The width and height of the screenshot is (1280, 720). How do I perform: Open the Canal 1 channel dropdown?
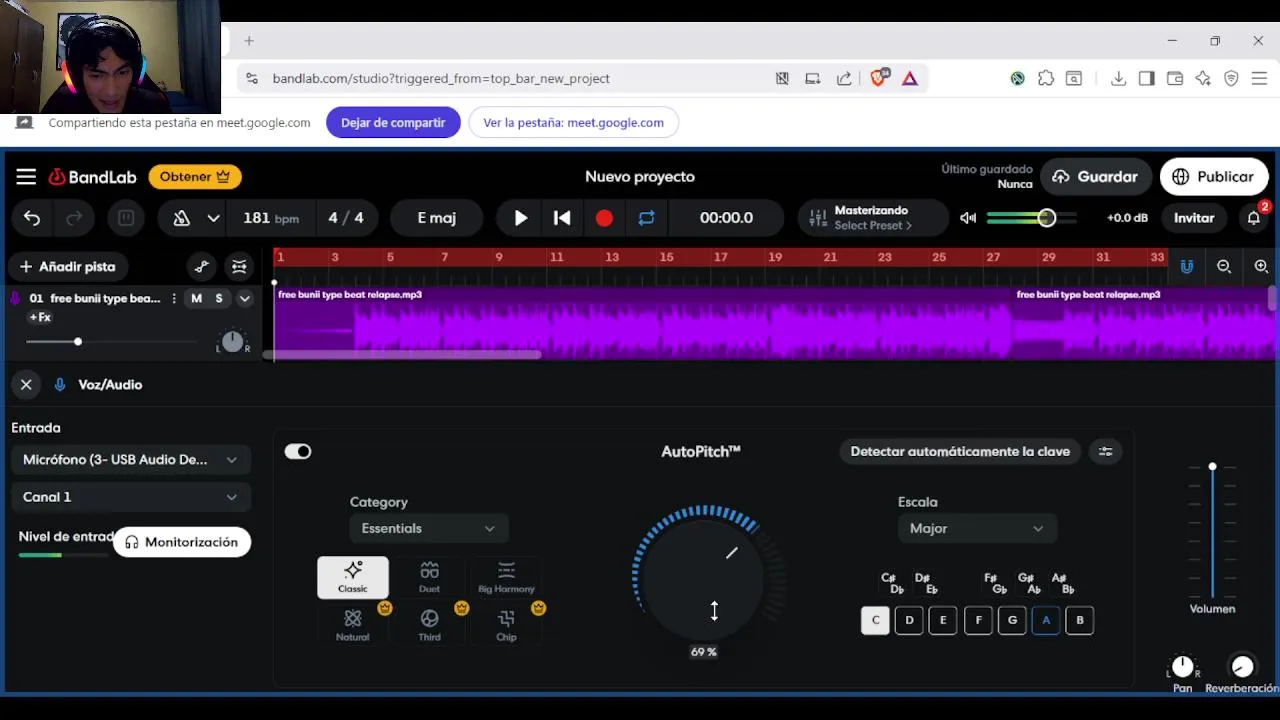(131, 497)
